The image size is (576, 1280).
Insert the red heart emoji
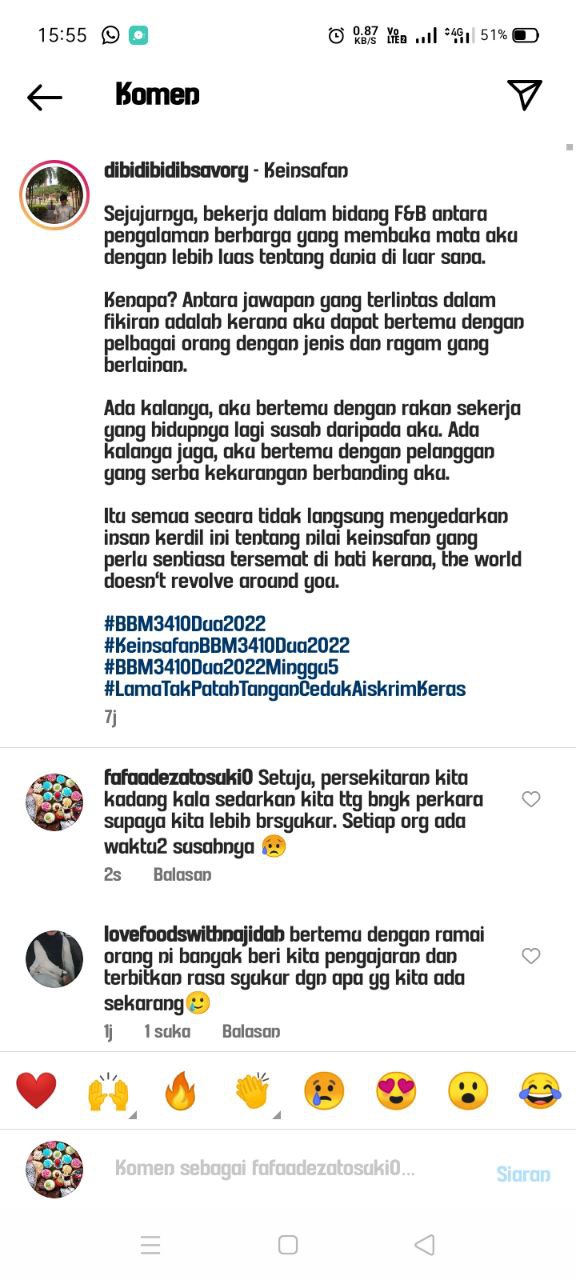click(x=36, y=1091)
